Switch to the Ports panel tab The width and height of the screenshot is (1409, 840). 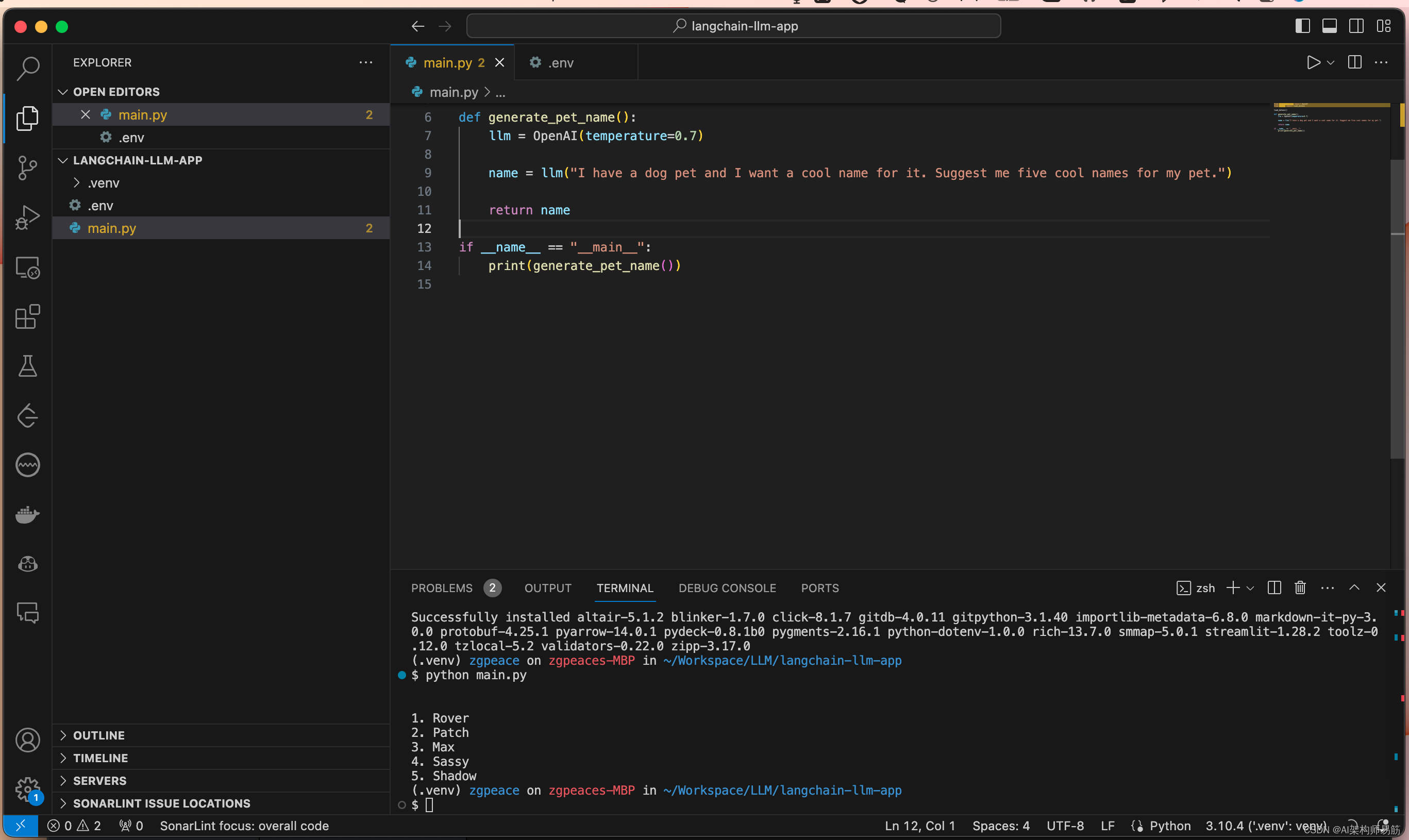(820, 587)
